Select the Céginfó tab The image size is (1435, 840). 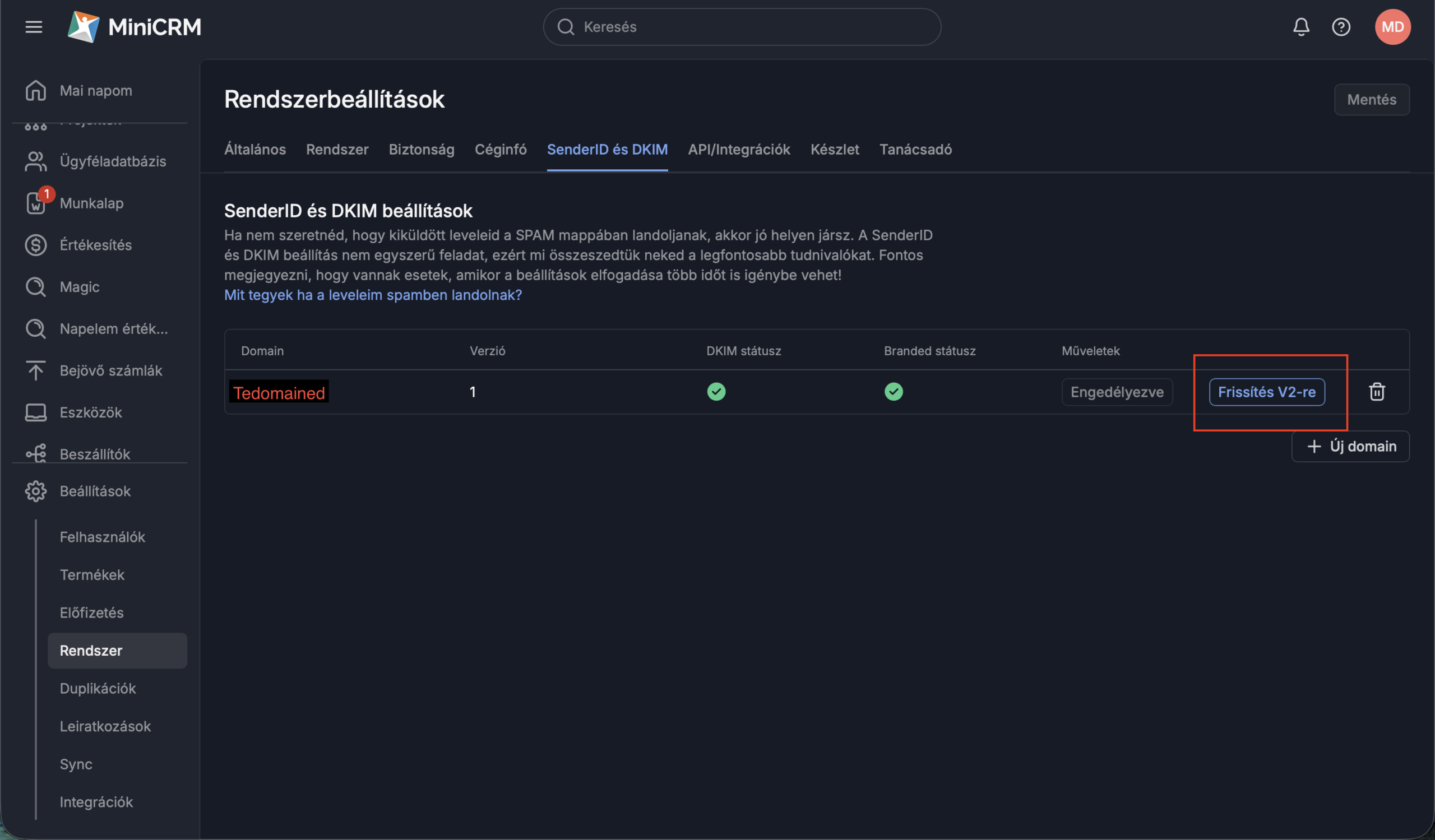tap(500, 149)
